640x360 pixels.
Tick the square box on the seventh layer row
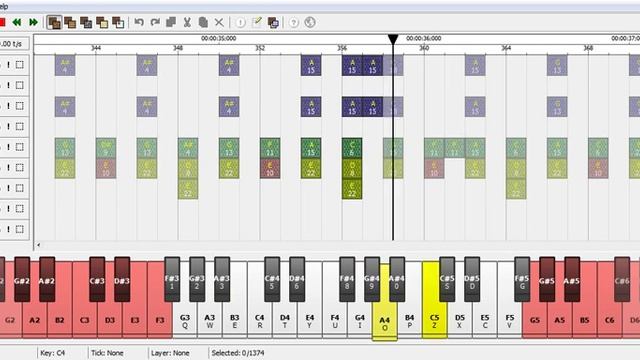point(20,188)
